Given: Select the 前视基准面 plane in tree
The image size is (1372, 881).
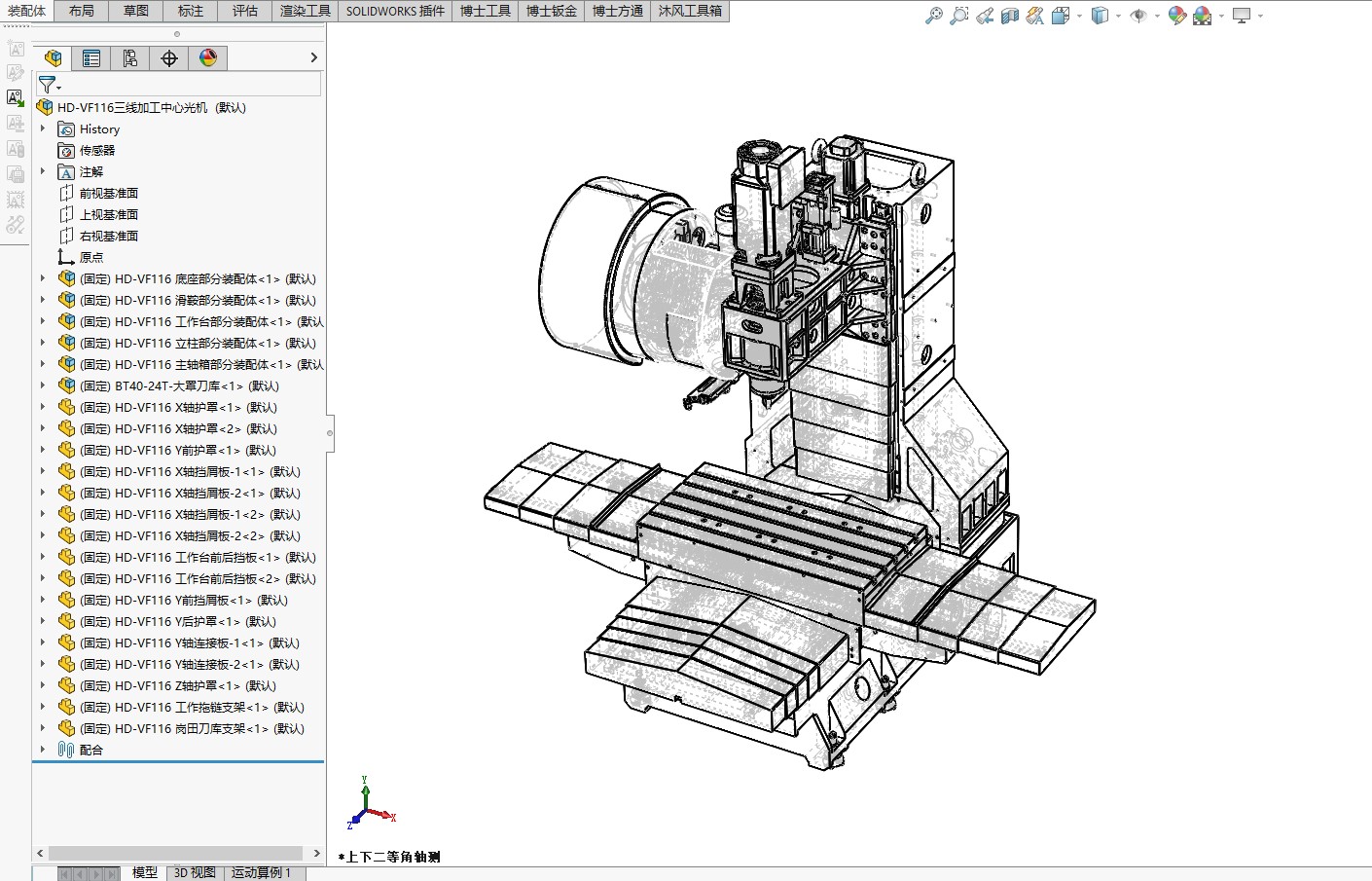Looking at the screenshot, I should (108, 193).
